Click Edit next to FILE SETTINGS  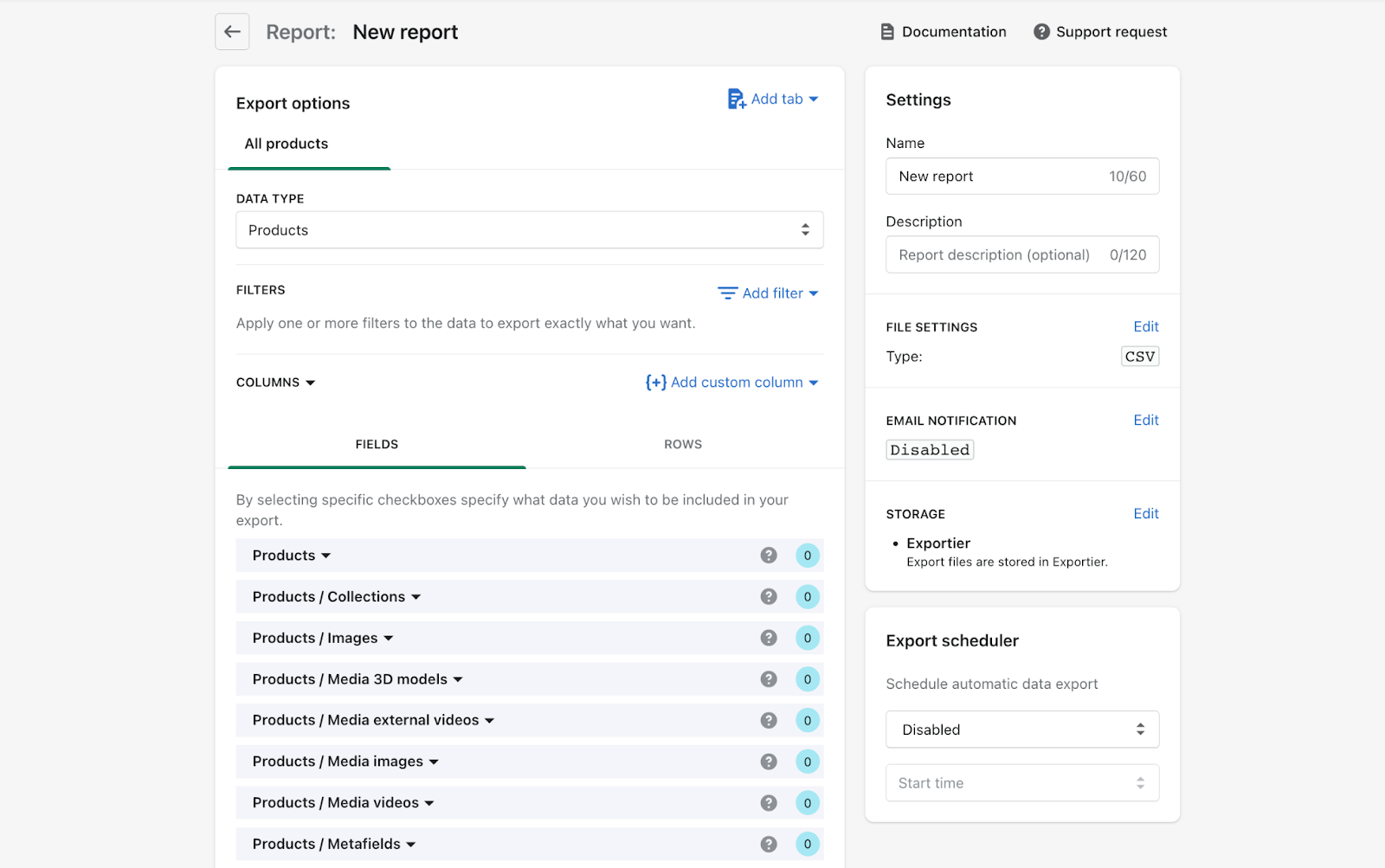(x=1144, y=326)
